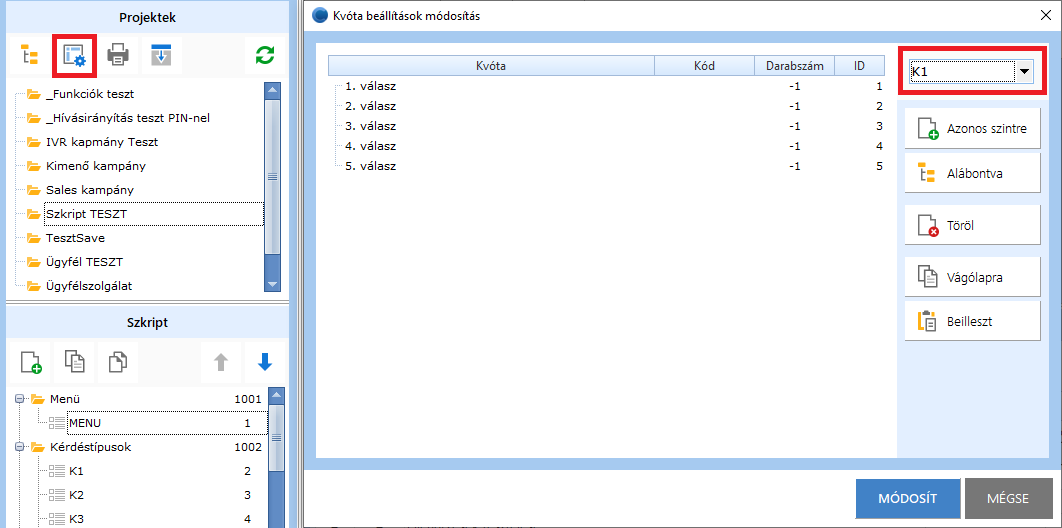Click the copy script icon
Viewport: 1062px width, 528px height.
(75, 362)
